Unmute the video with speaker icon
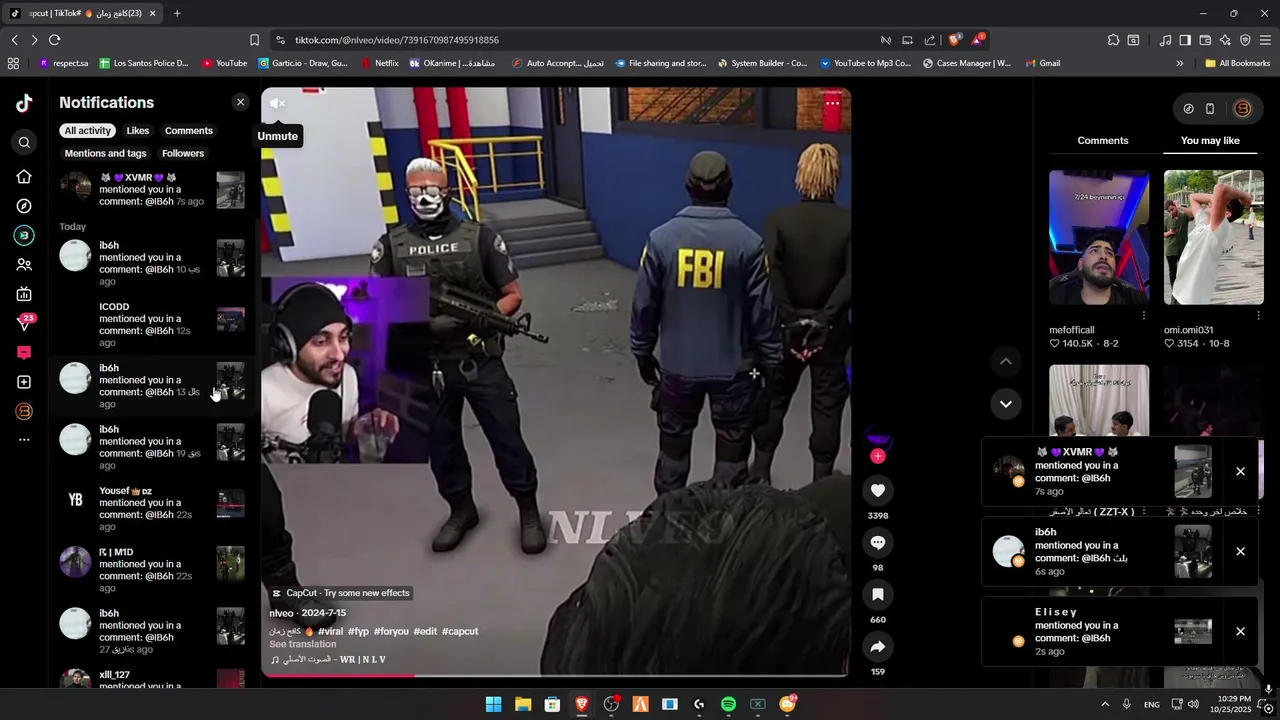Screen dimensions: 1280x720 point(278,103)
